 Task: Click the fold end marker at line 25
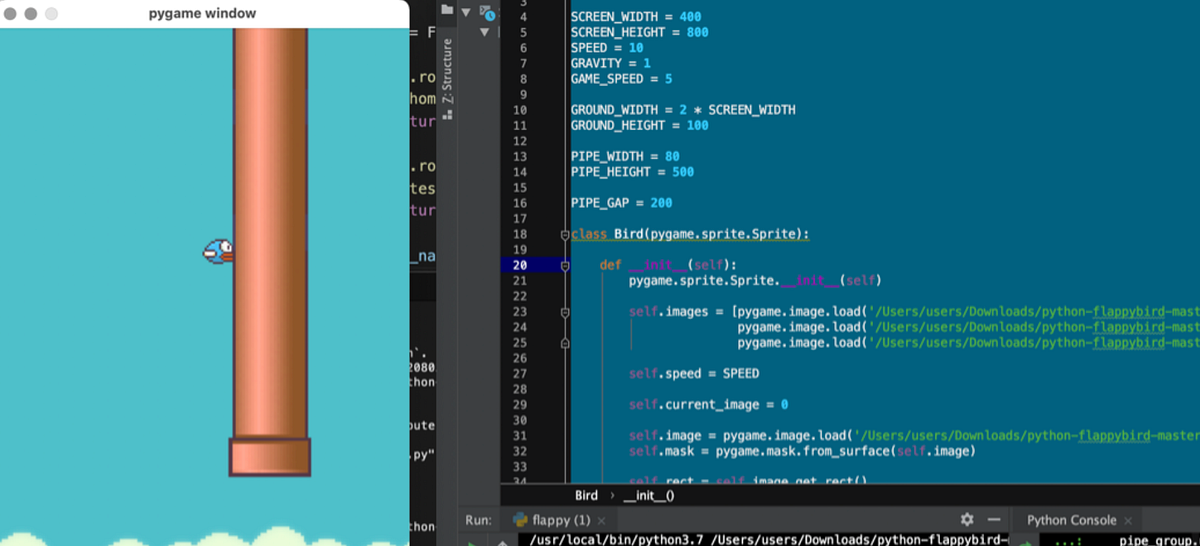pos(565,343)
